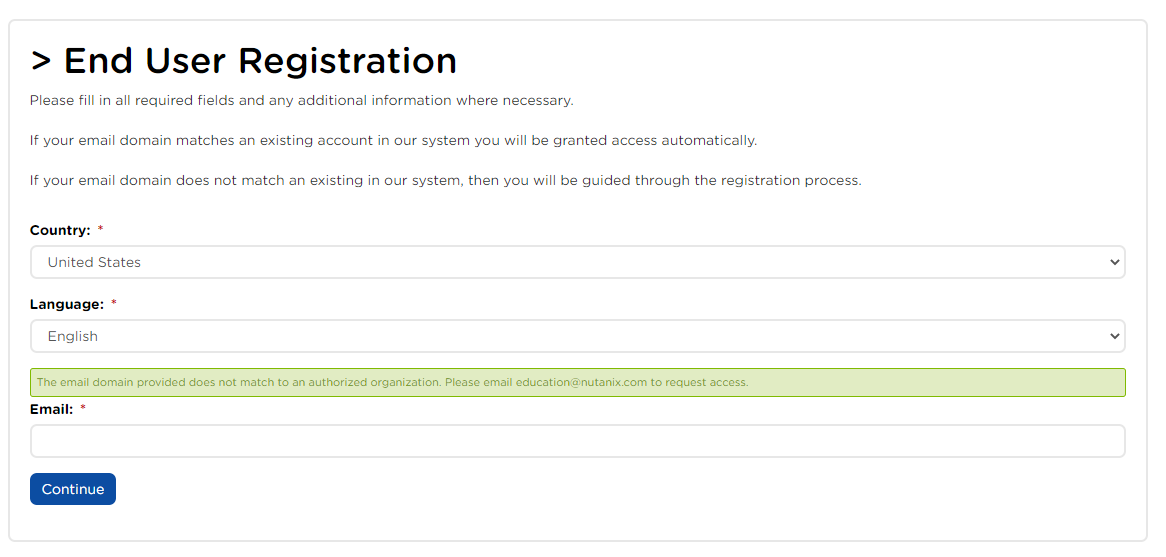Viewport: 1166px width, 557px height.
Task: Click the red asterisk beside Country
Action: tap(100, 230)
